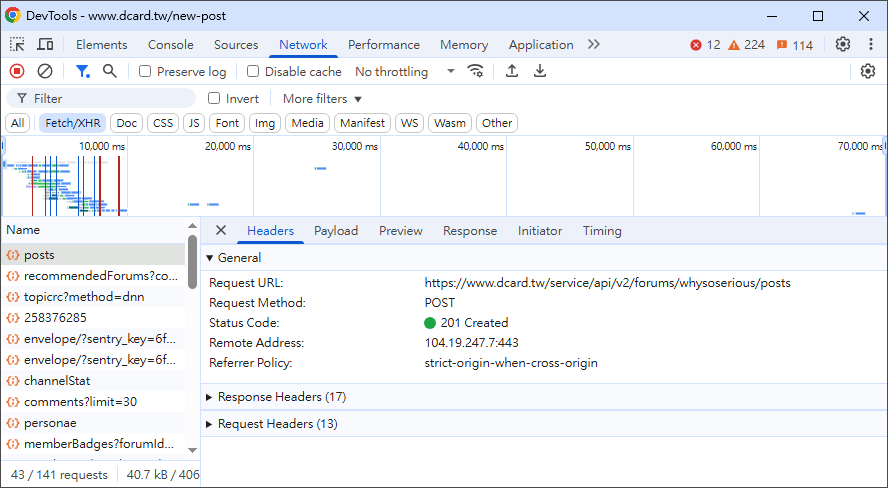Toggle the Font type filter

(227, 123)
